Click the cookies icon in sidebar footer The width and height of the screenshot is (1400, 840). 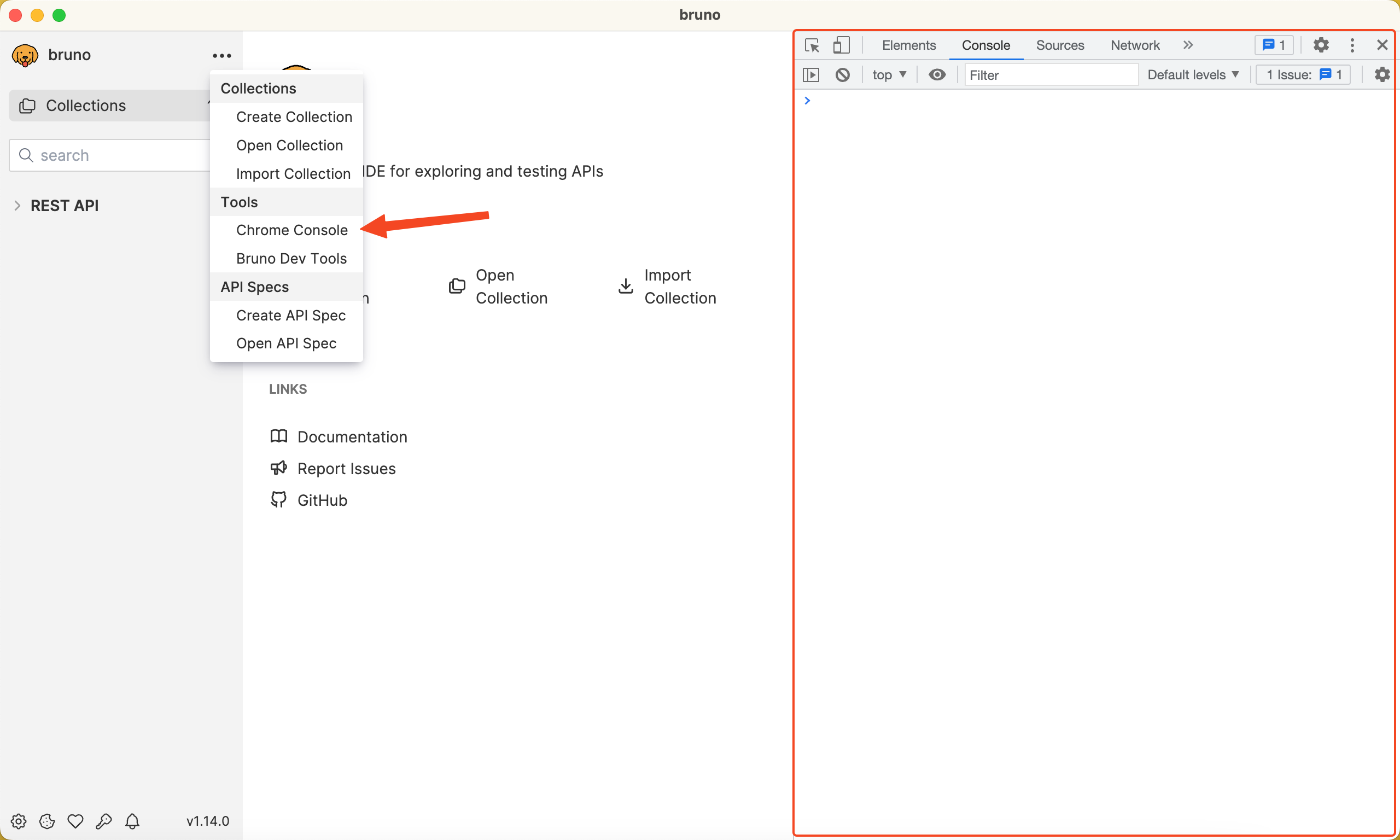click(47, 821)
